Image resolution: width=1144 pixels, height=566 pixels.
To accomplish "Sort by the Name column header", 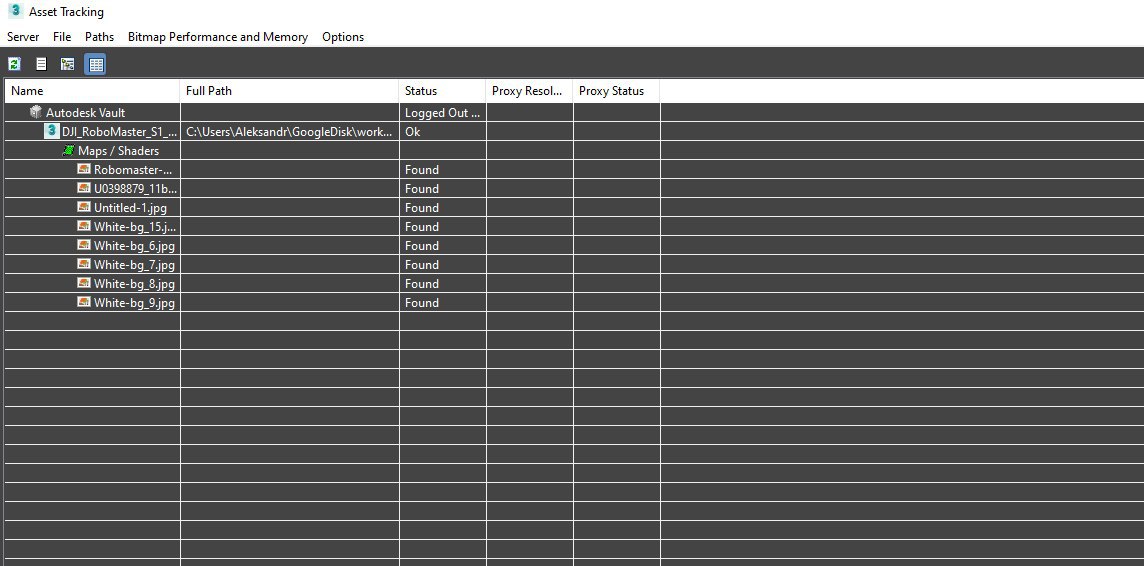I will tap(92, 91).
